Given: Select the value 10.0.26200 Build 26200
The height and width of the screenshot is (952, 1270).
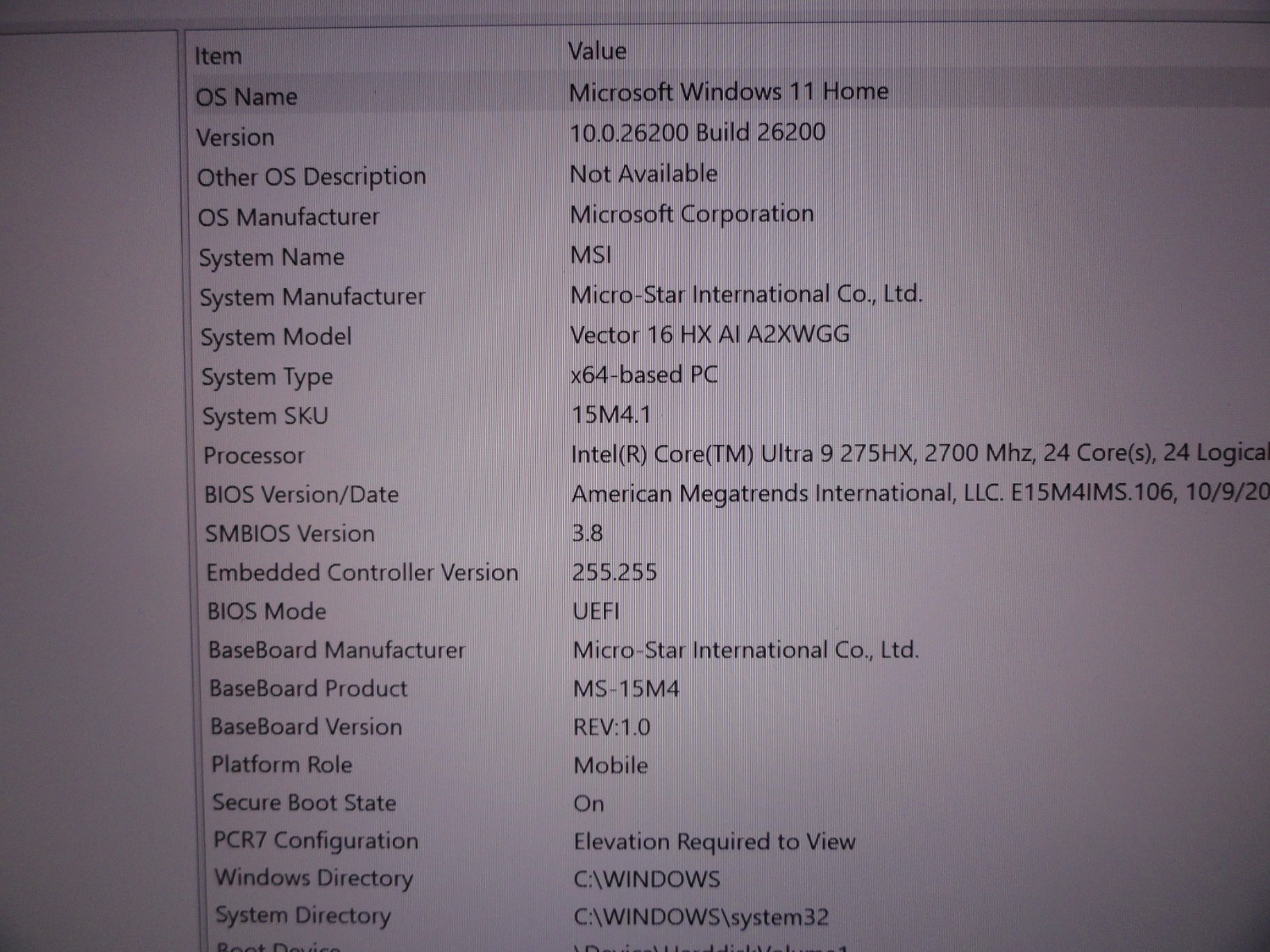Looking at the screenshot, I should (698, 132).
